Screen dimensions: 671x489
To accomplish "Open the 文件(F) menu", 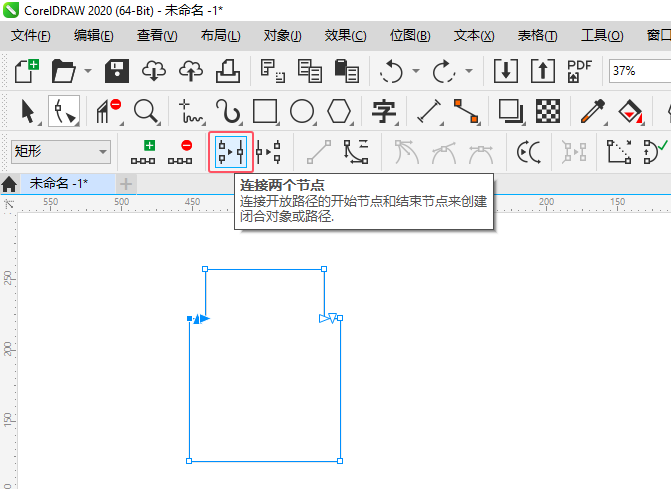I will (x=30, y=36).
